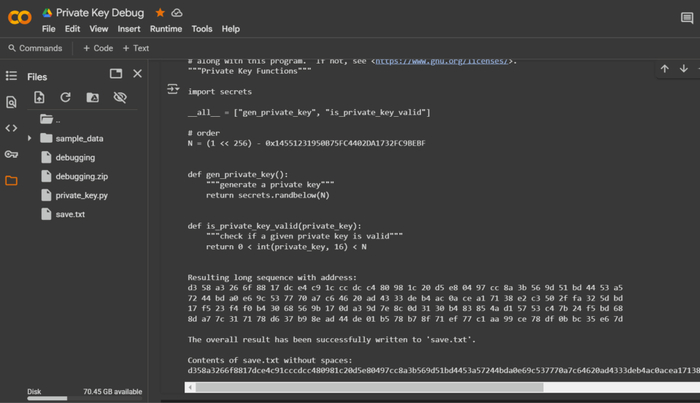Open Files panel in new window
The height and width of the screenshot is (403, 700).
click(116, 74)
